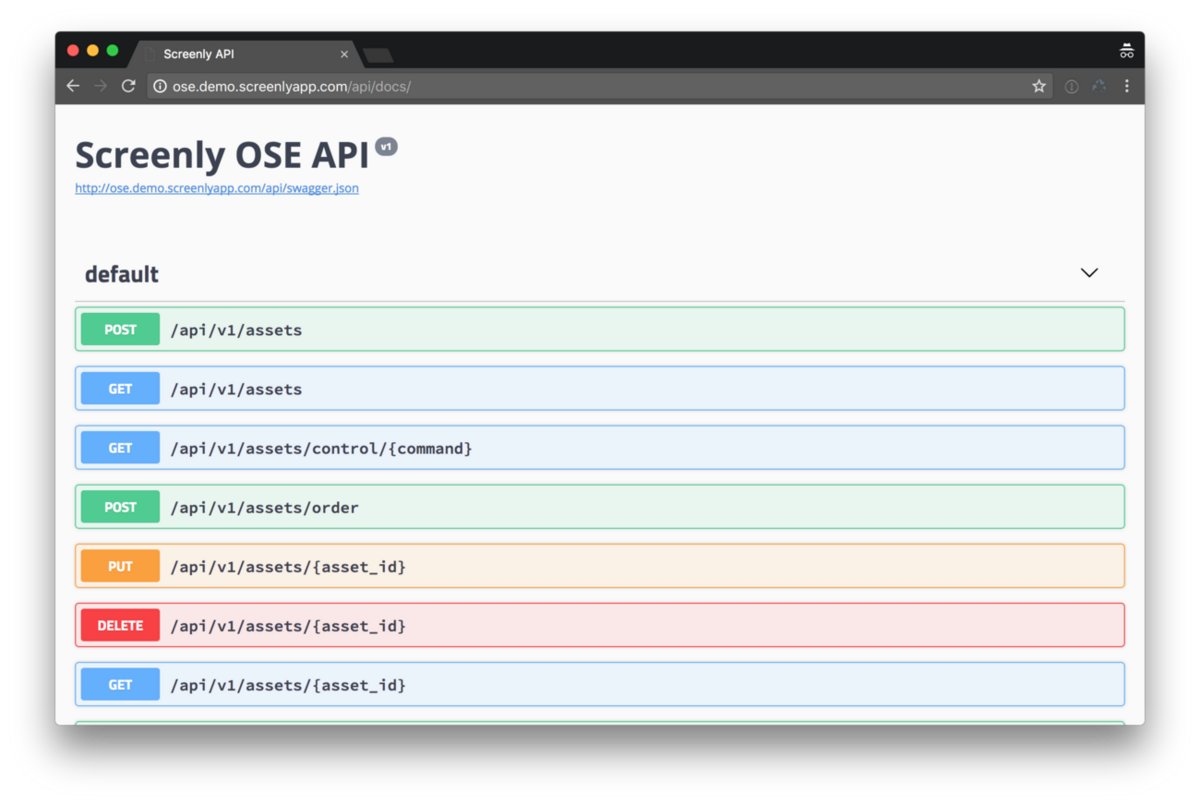Expand the GET /api/v1/assets endpoint
The image size is (1200, 804).
(x=600, y=388)
